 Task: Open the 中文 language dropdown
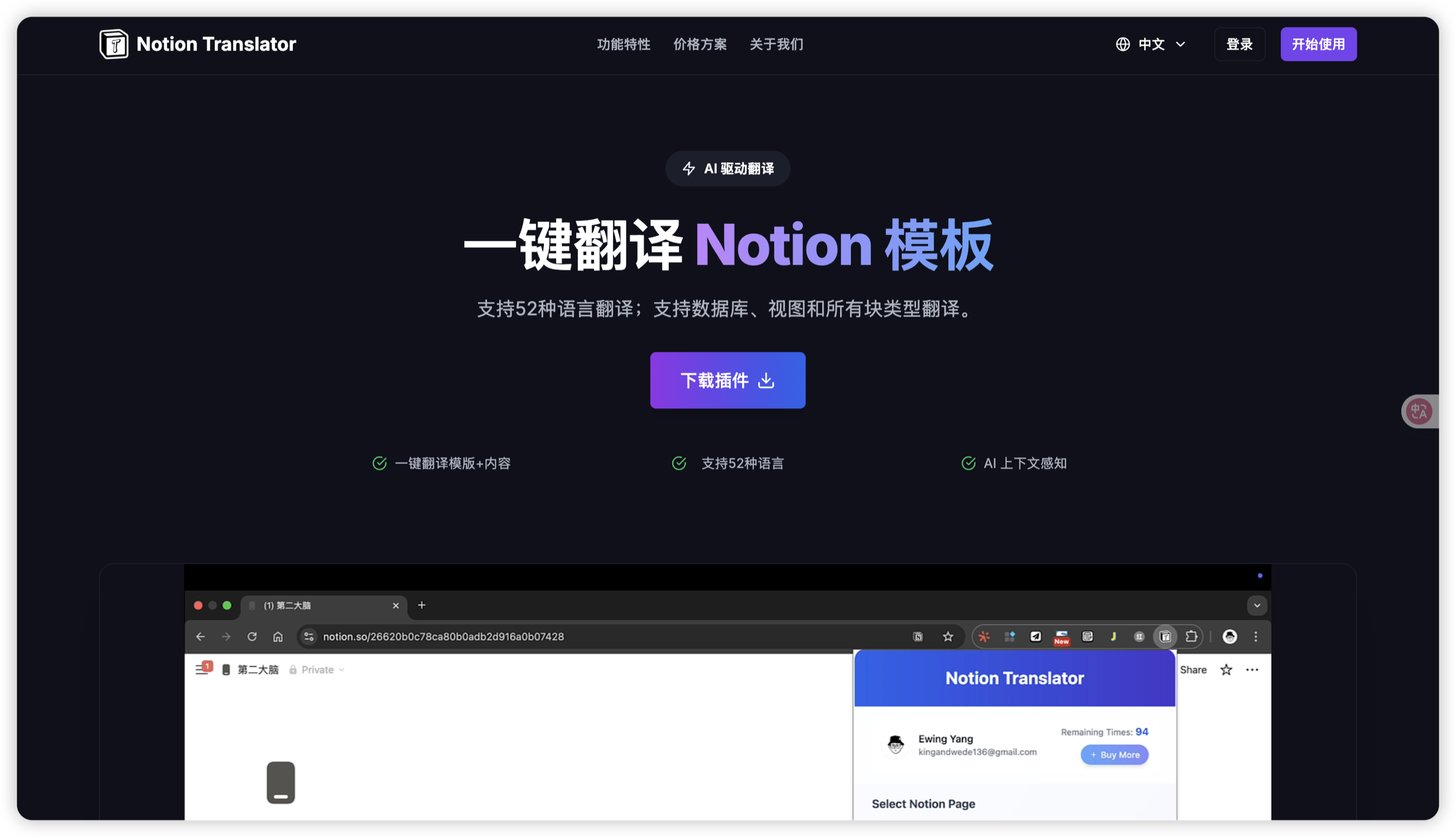coord(1151,44)
